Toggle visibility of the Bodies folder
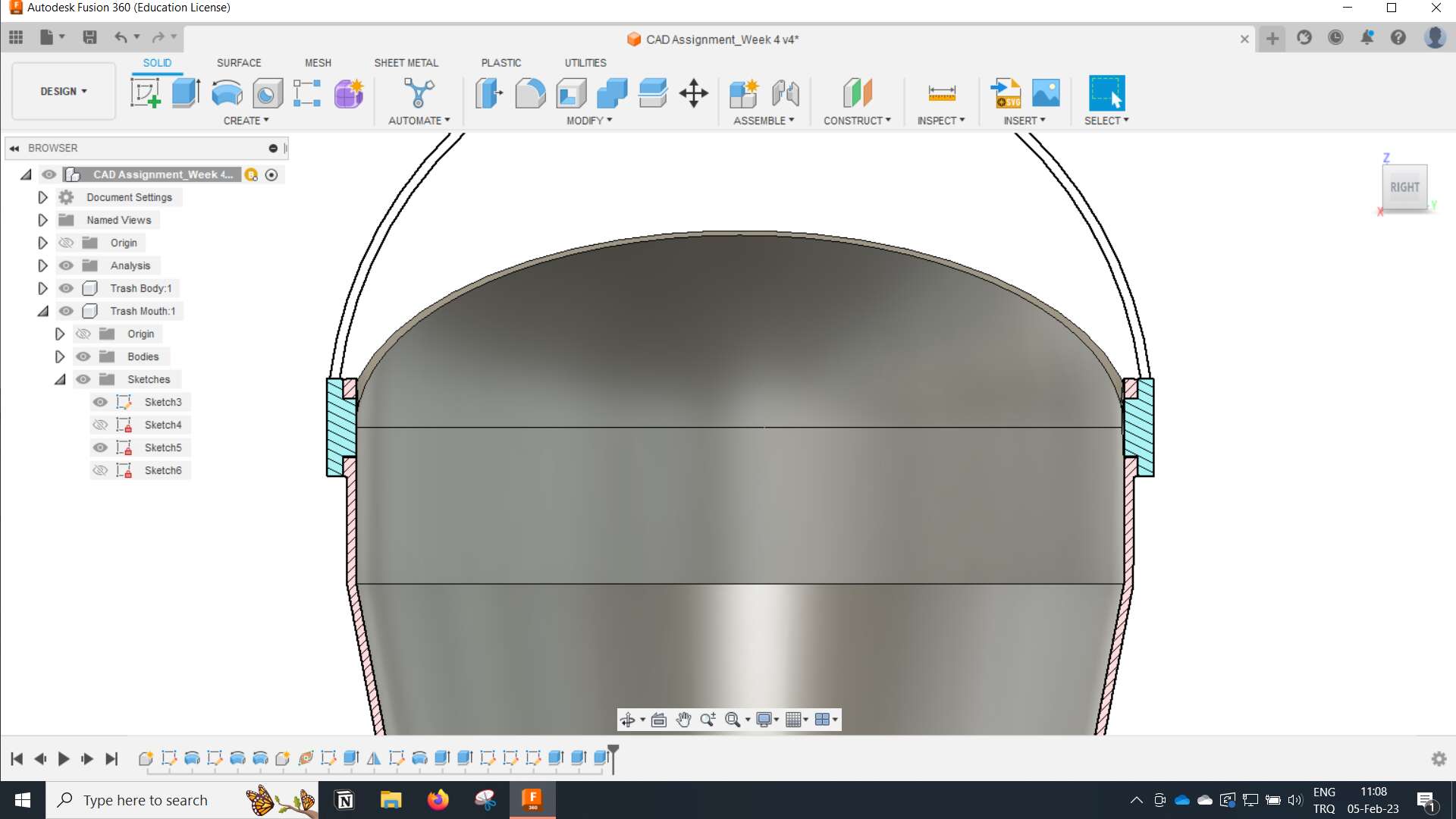Viewport: 1456px width, 819px height. tap(83, 356)
